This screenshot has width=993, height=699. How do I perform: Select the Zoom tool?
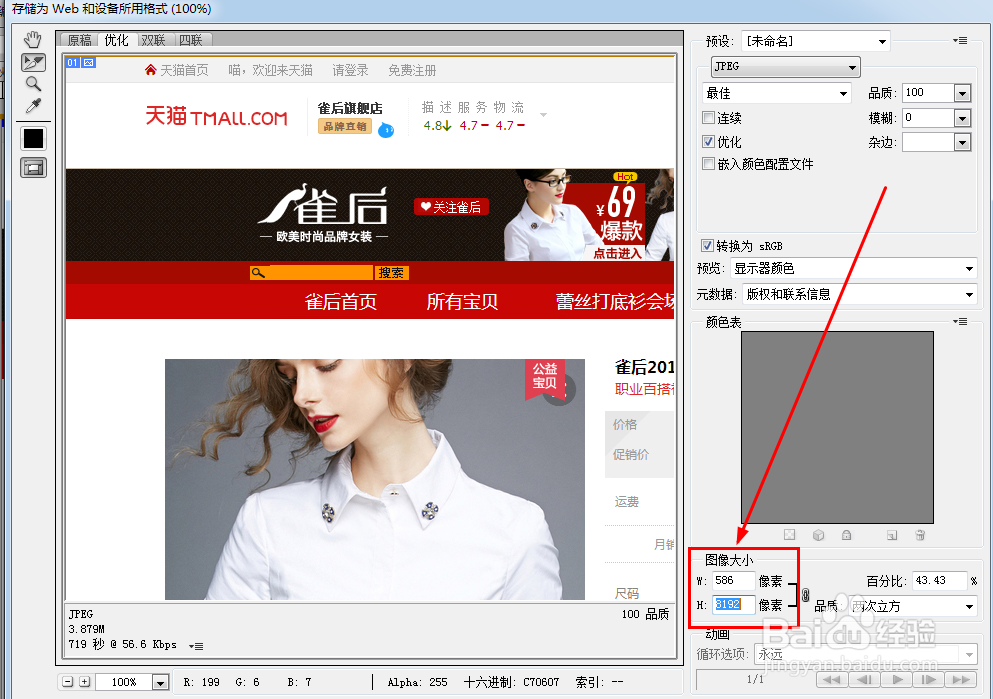click(x=33, y=84)
